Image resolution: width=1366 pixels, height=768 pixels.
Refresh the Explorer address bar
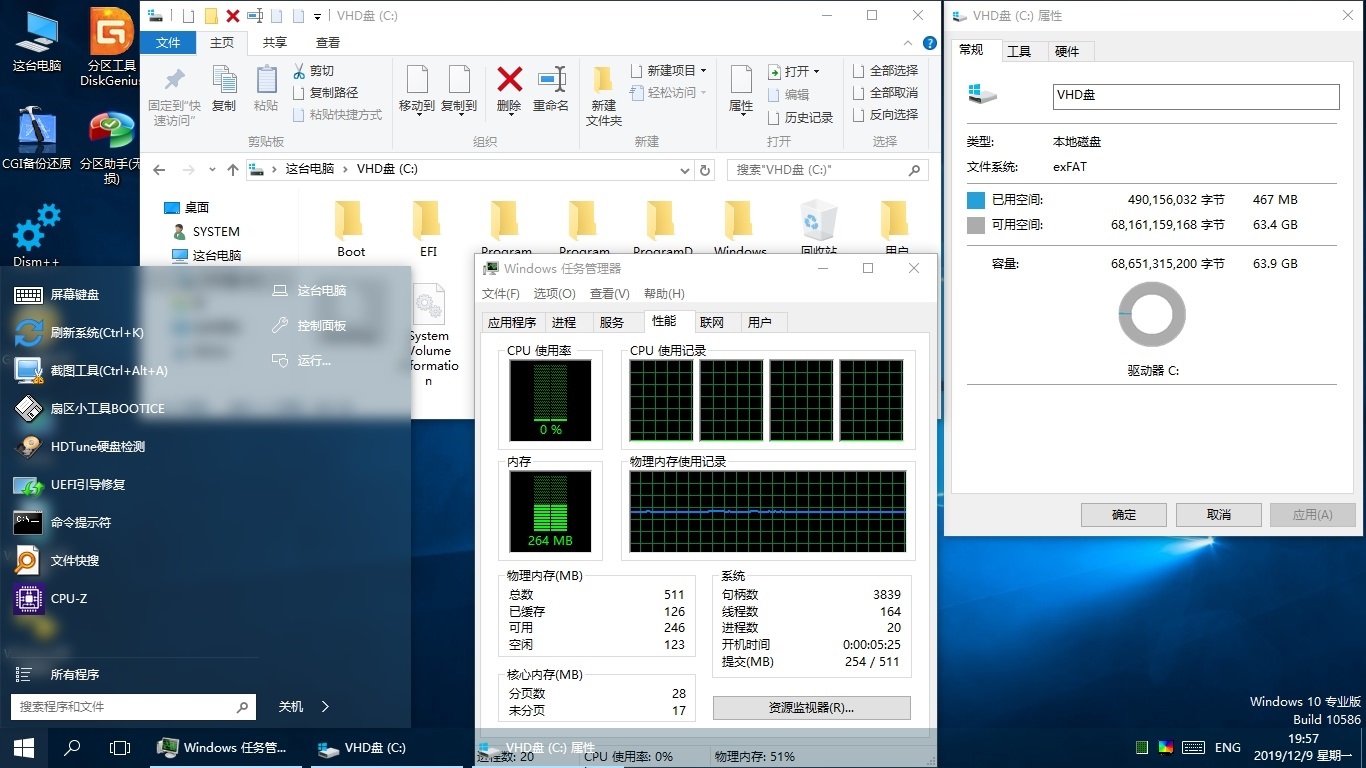(x=705, y=170)
